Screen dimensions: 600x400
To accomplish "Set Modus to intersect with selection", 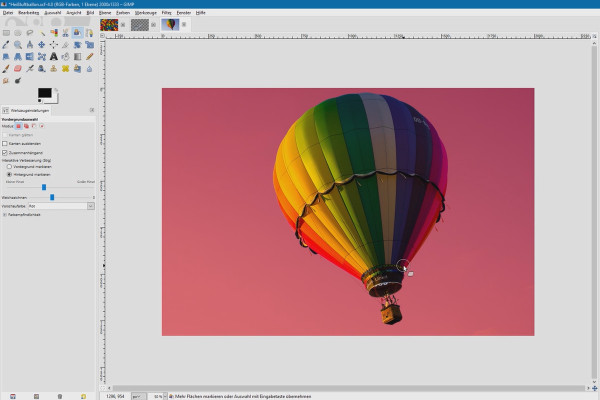I will 42,126.
